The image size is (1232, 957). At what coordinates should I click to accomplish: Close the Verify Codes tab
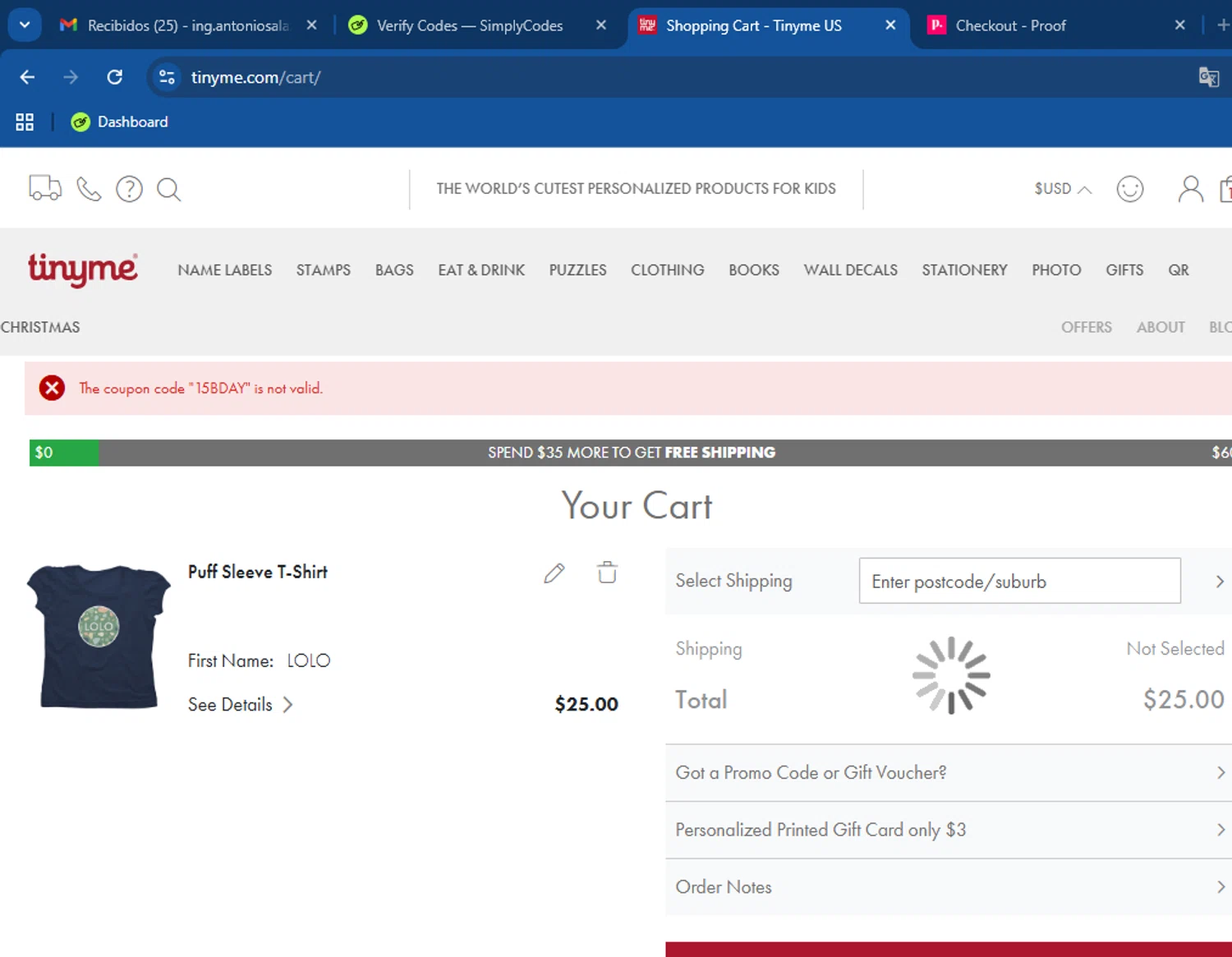click(x=601, y=25)
